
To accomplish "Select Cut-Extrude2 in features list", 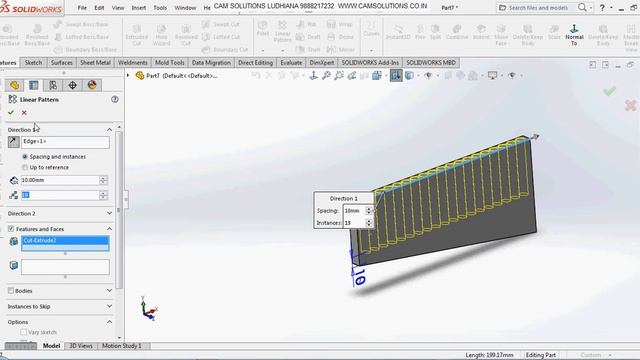I will 65,240.
